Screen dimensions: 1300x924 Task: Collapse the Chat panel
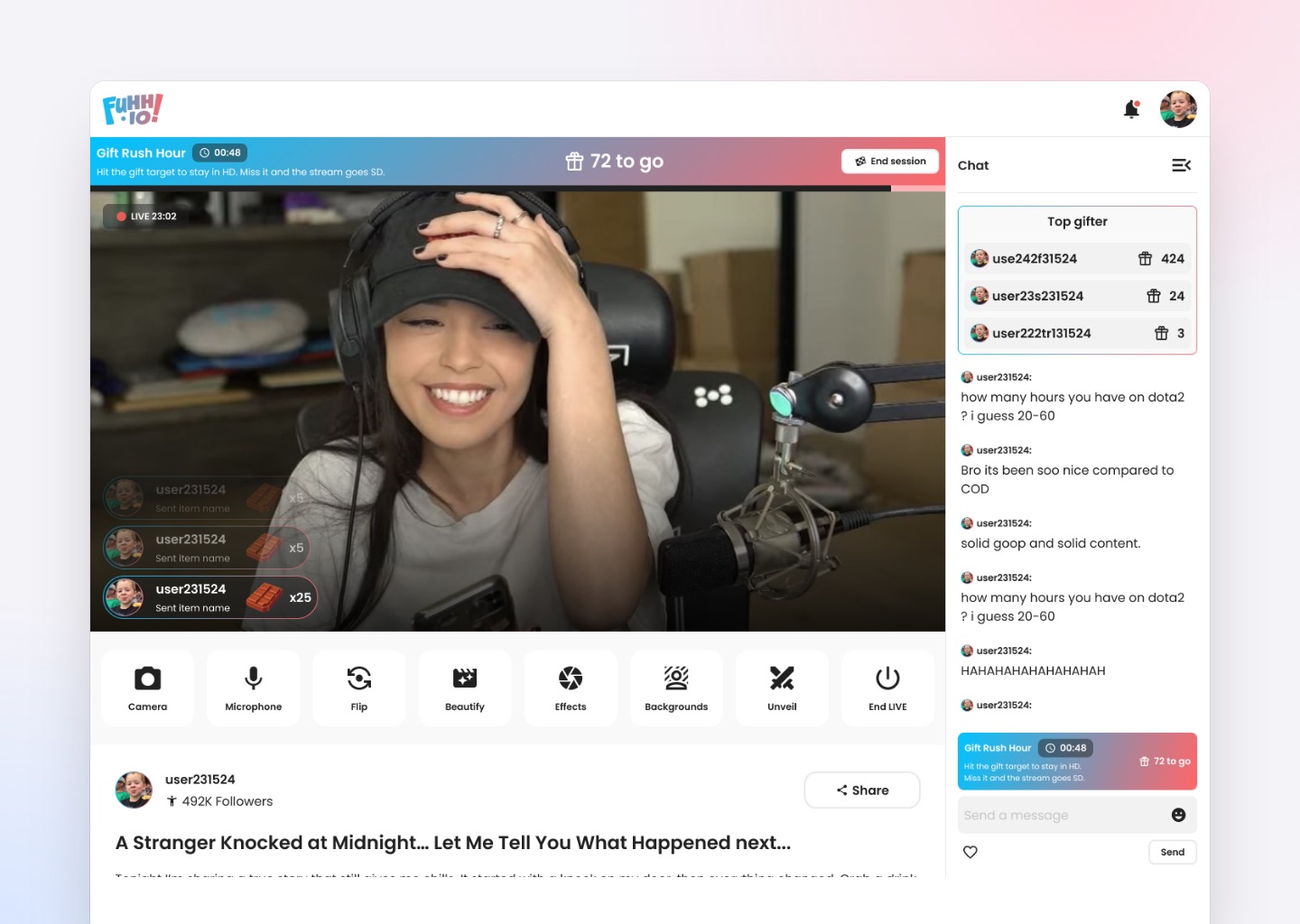pos(1181,165)
